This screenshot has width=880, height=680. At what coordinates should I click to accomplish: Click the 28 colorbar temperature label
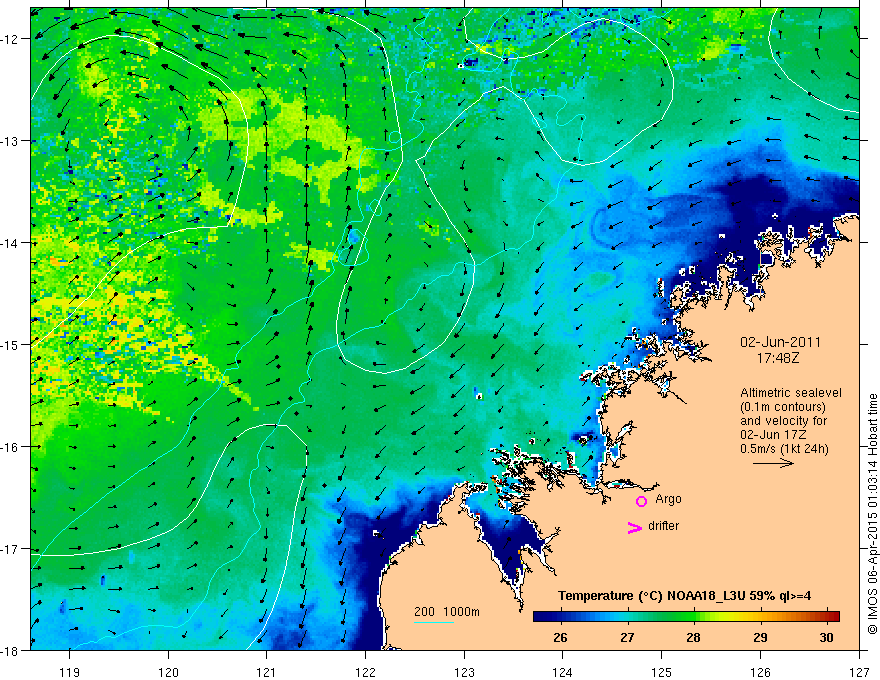coord(693,637)
